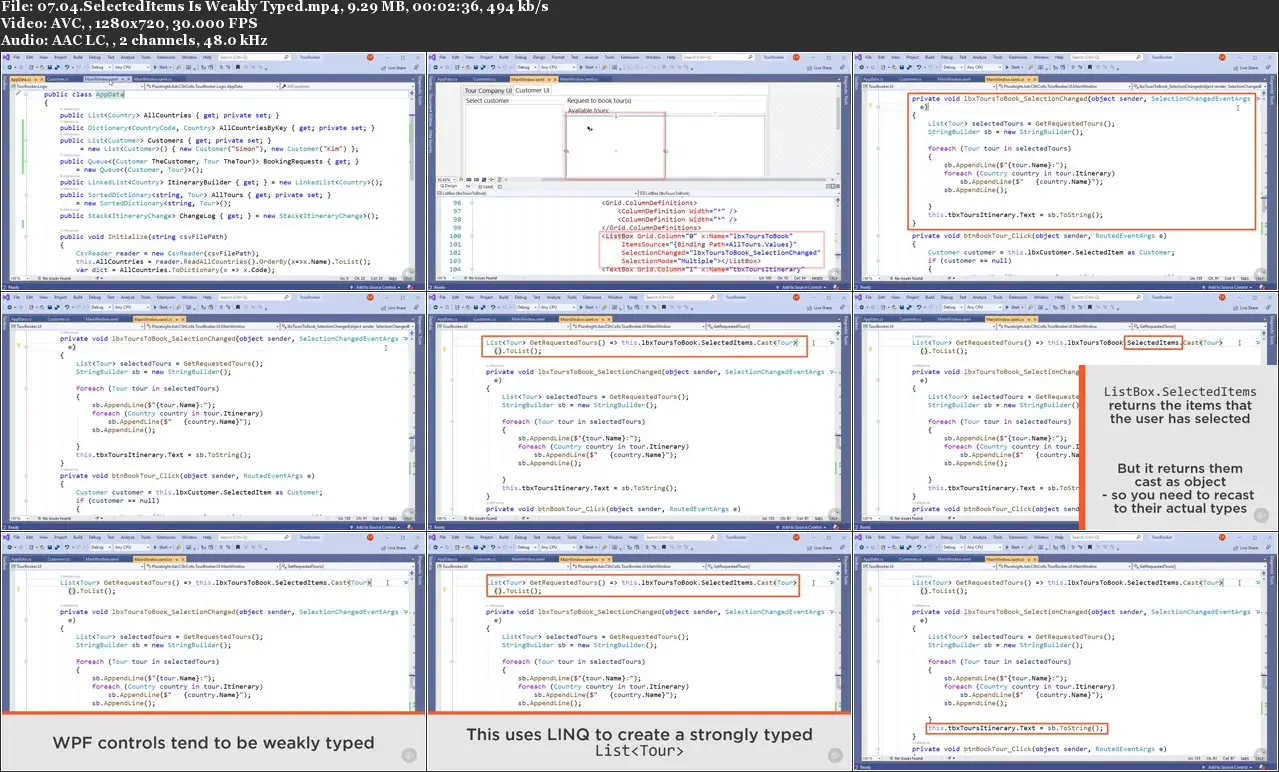Screen dimensions: 1279x772
Task: Click 'No issues found' status in AppData frame
Action: 54,278
